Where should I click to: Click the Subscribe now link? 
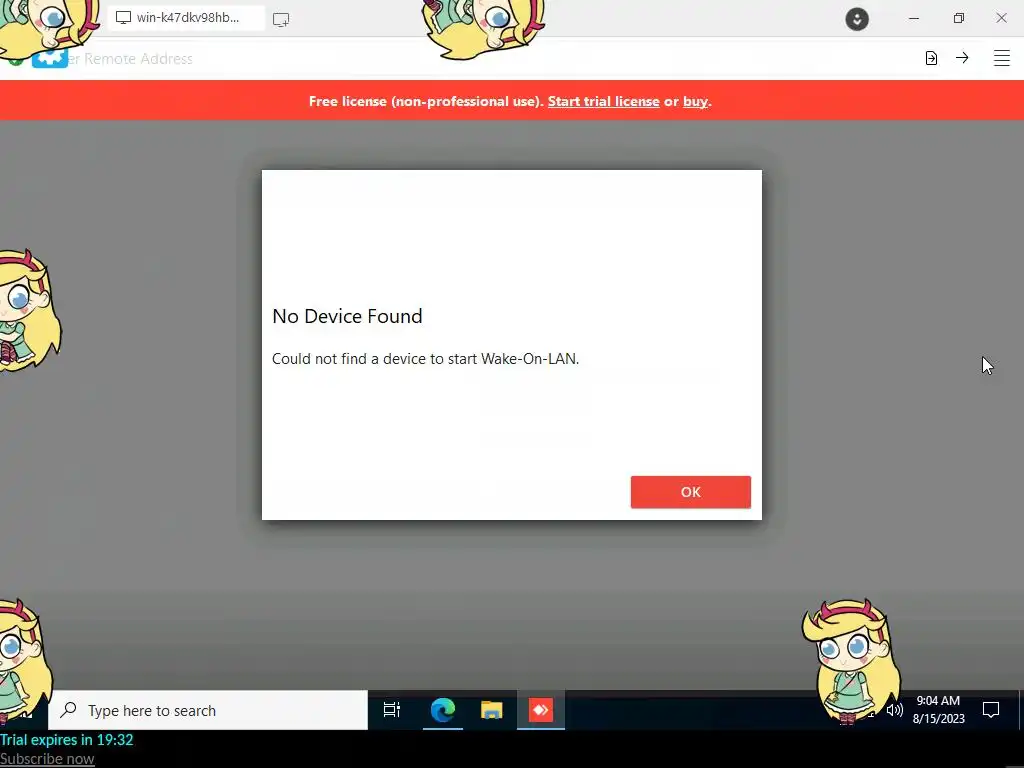47,759
